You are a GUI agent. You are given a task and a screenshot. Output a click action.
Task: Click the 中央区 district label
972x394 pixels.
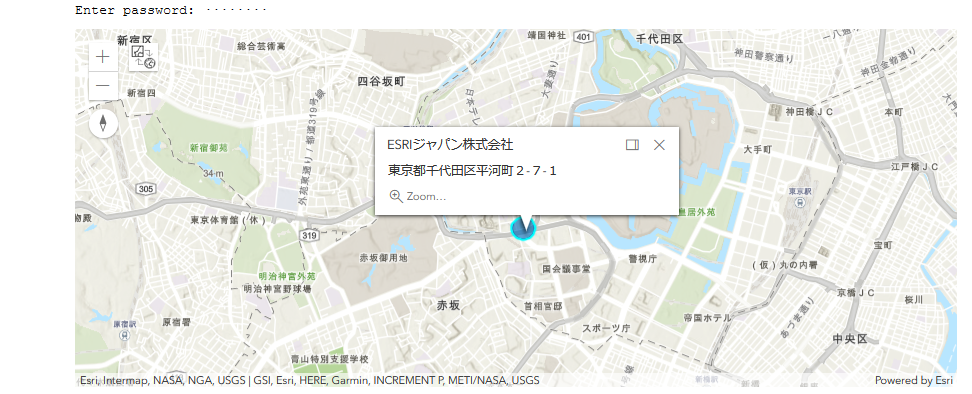pyautogui.click(x=850, y=339)
